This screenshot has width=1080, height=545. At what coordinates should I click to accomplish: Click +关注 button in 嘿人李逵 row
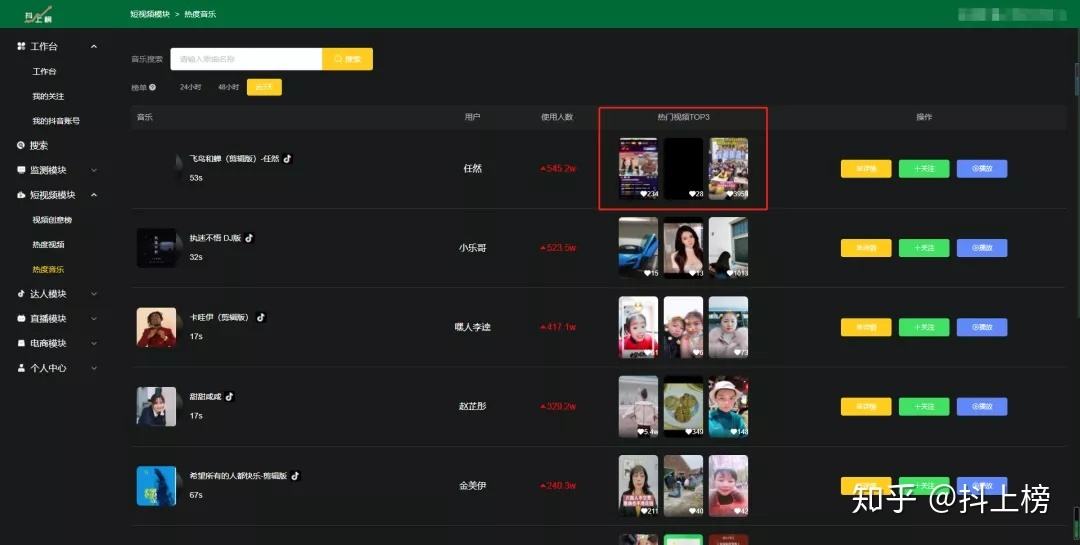click(924, 327)
